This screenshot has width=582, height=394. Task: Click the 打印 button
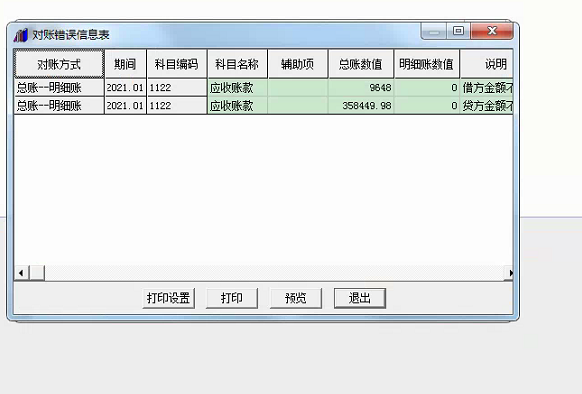tap(232, 298)
